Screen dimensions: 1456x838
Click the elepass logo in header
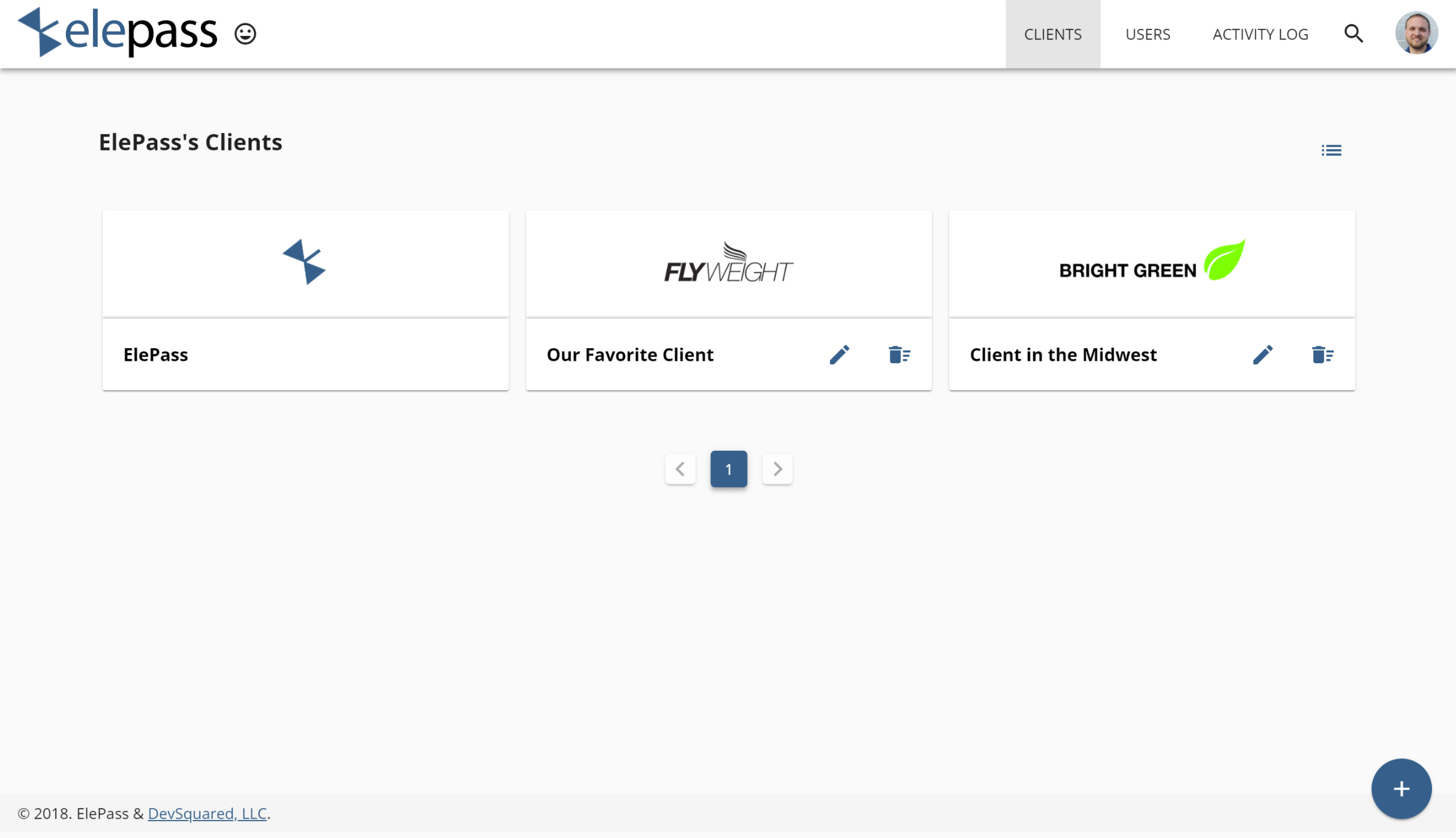(x=118, y=32)
